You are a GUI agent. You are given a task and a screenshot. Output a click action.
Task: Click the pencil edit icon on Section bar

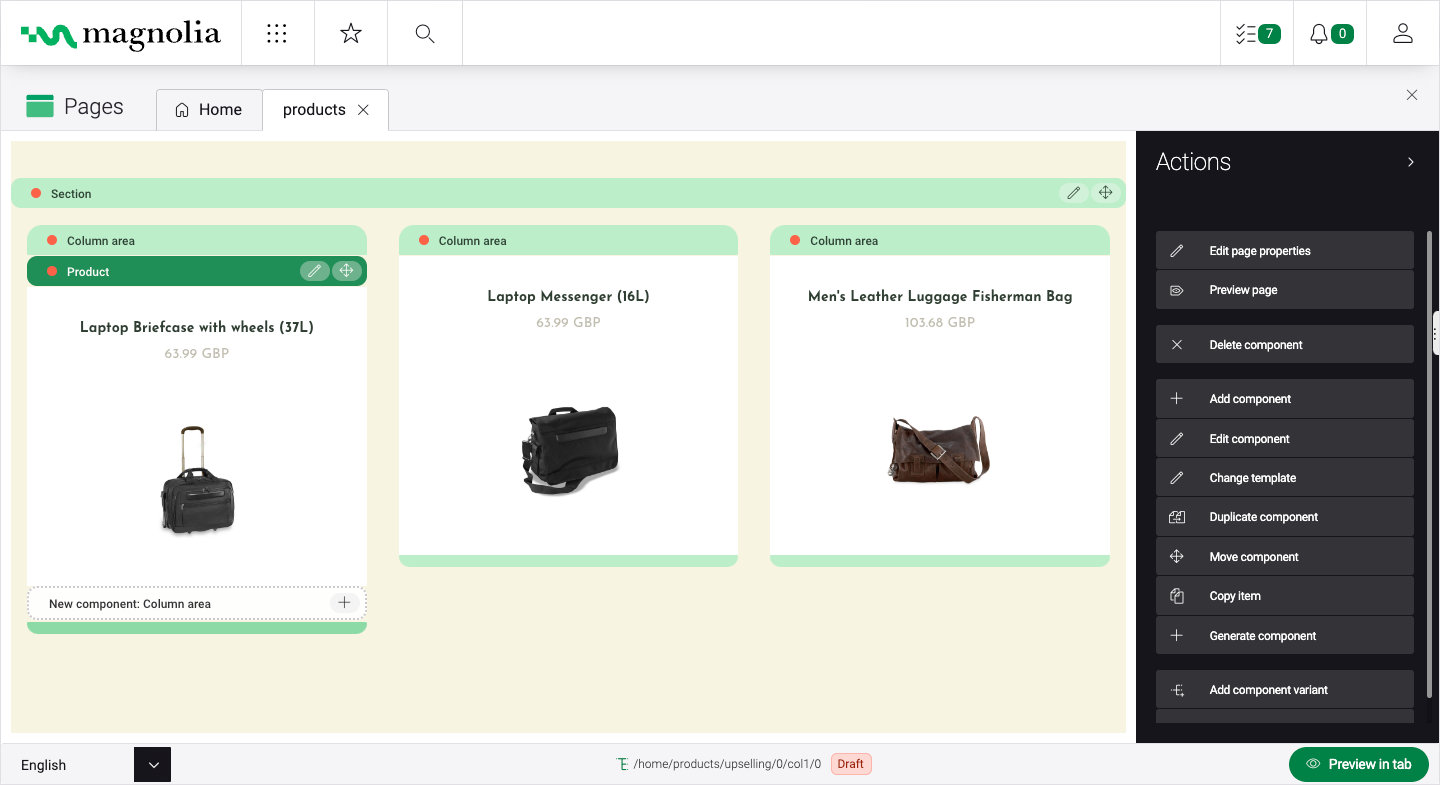coord(1073,193)
